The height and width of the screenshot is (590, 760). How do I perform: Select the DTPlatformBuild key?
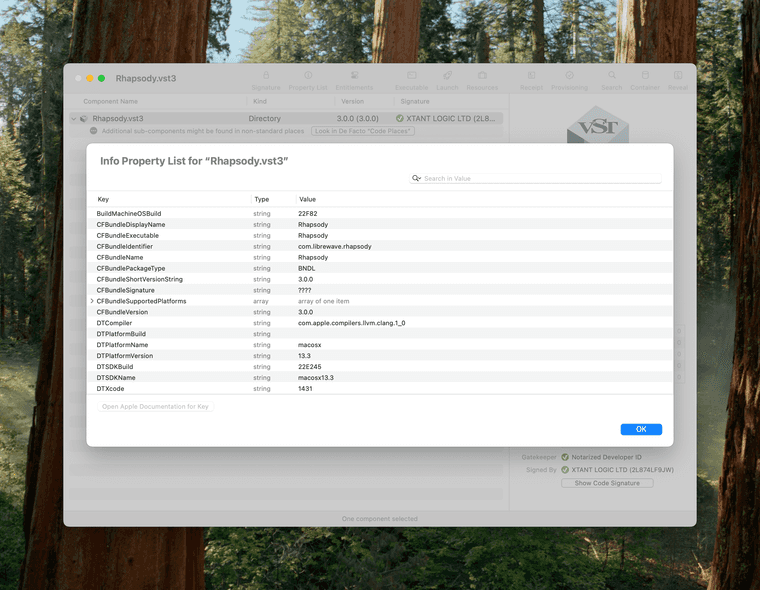(x=121, y=334)
